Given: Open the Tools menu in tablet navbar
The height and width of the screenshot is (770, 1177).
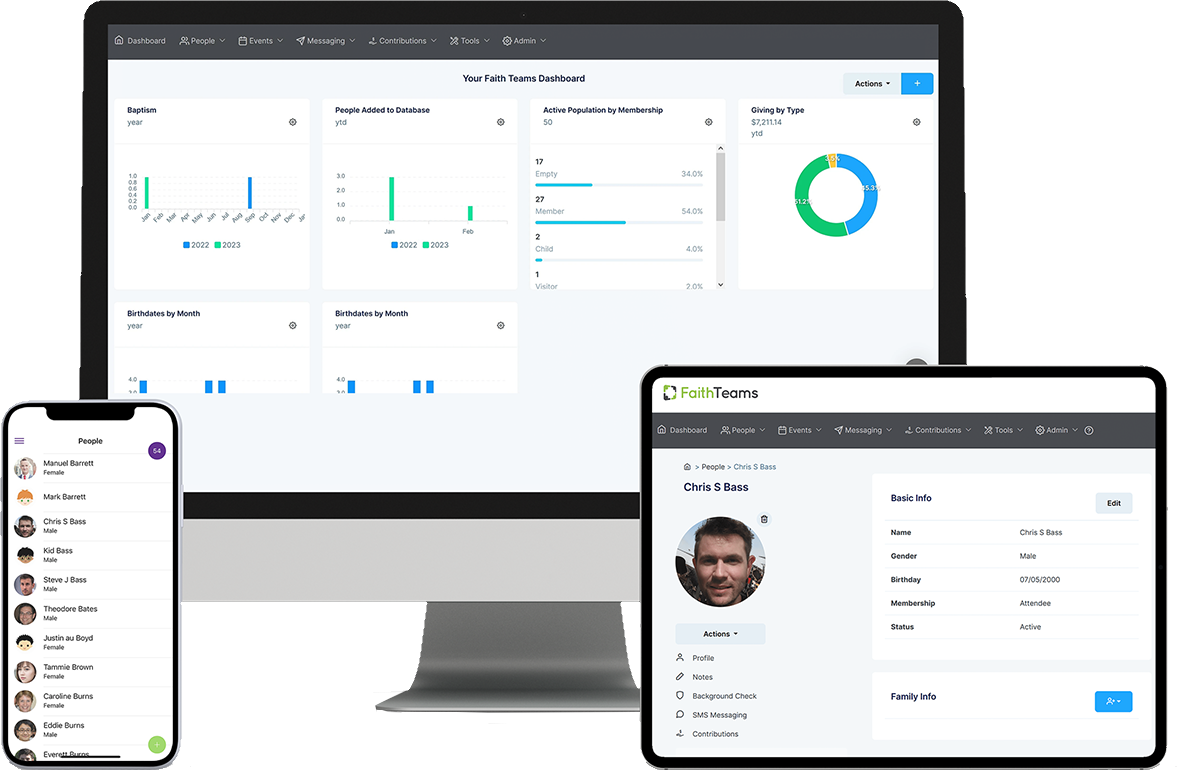Looking at the screenshot, I should click(1002, 430).
